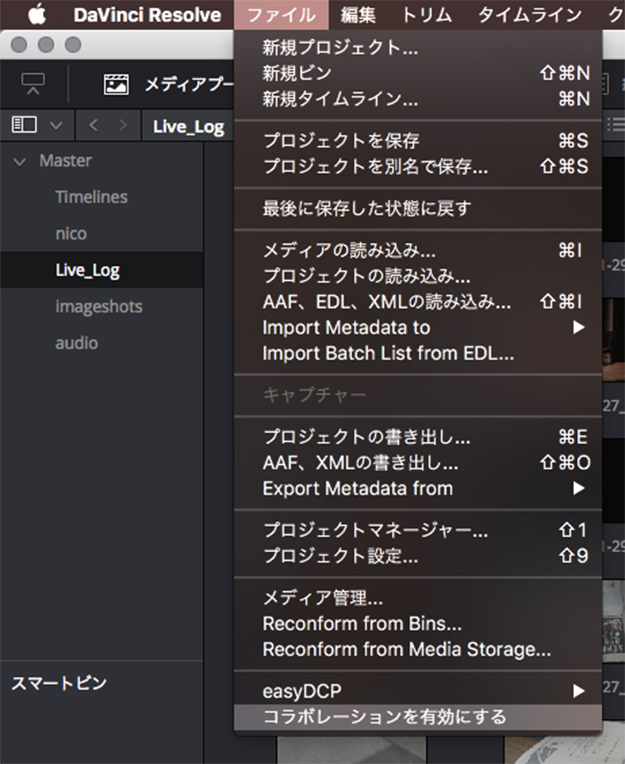Choose 新規プロジェクト from the file menu
The height and width of the screenshot is (764, 625).
click(x=340, y=47)
